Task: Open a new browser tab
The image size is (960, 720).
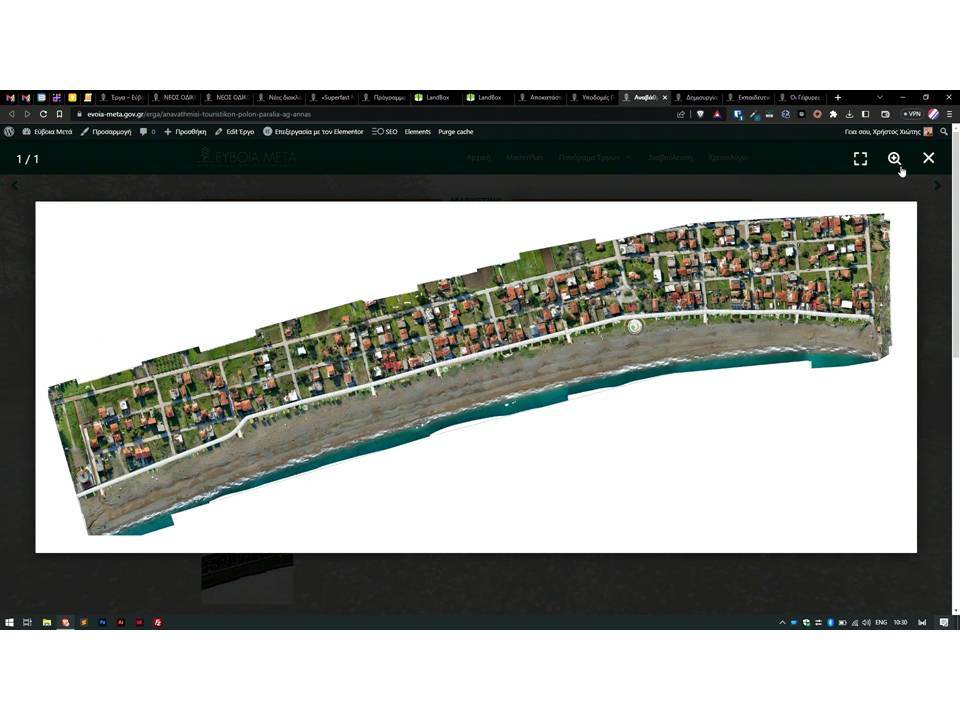Action: 838,97
